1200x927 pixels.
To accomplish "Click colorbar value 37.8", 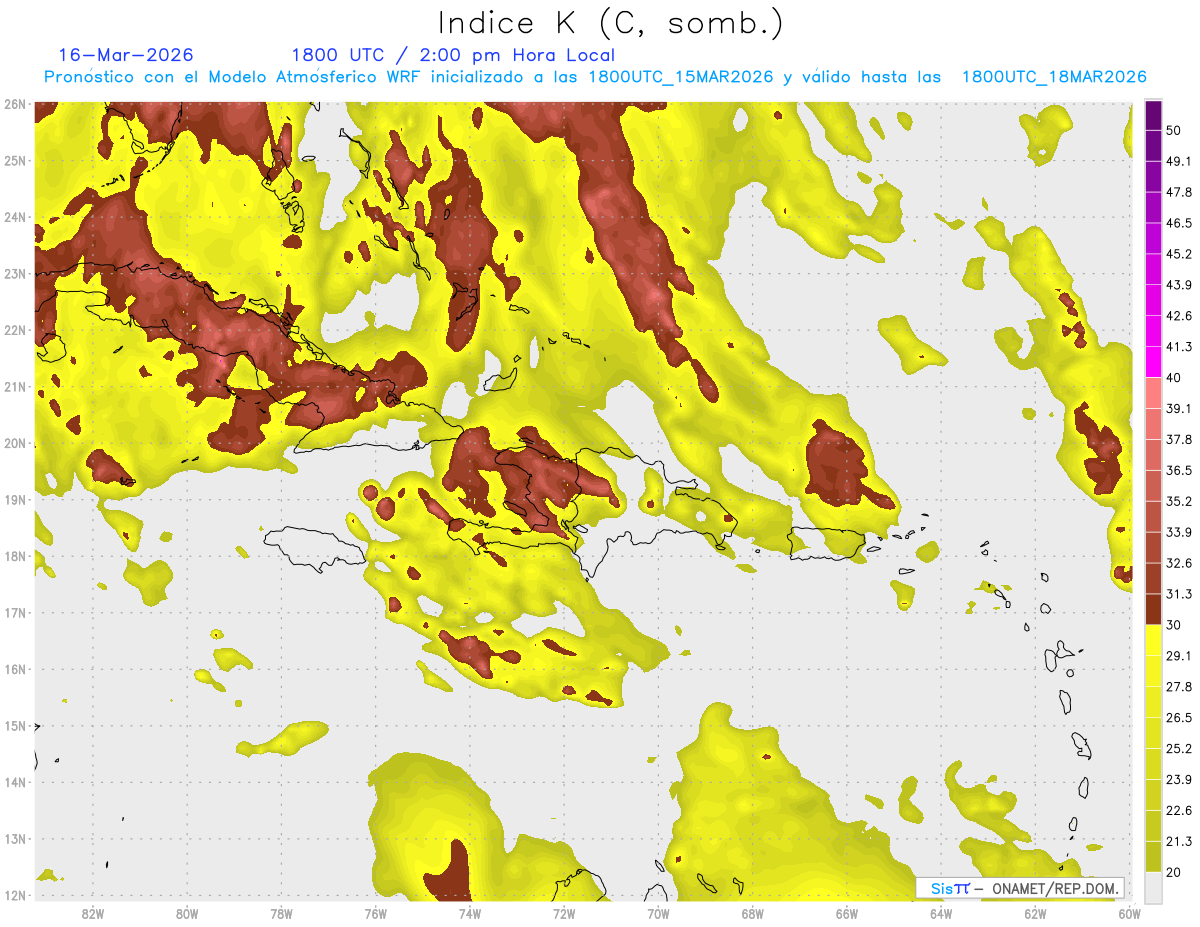I will click(x=1179, y=439).
